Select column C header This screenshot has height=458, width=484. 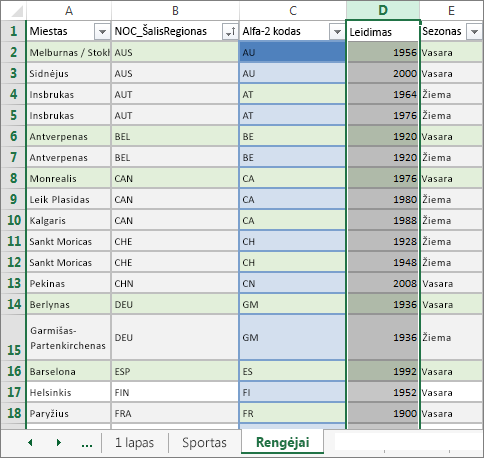293,11
